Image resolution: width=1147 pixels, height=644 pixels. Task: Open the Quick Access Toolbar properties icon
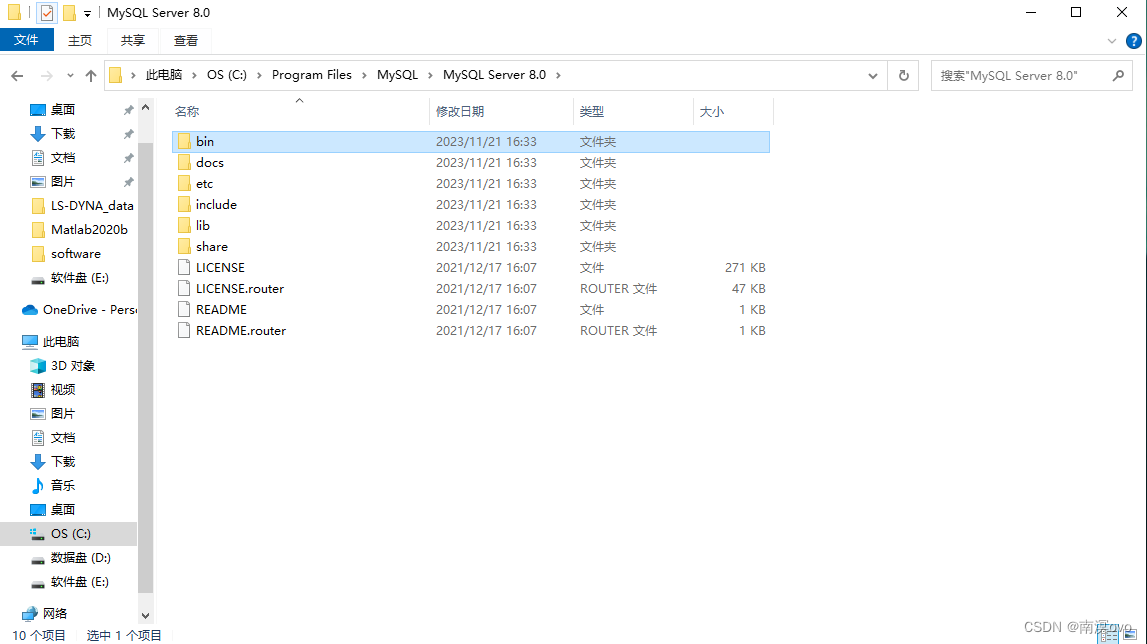45,12
